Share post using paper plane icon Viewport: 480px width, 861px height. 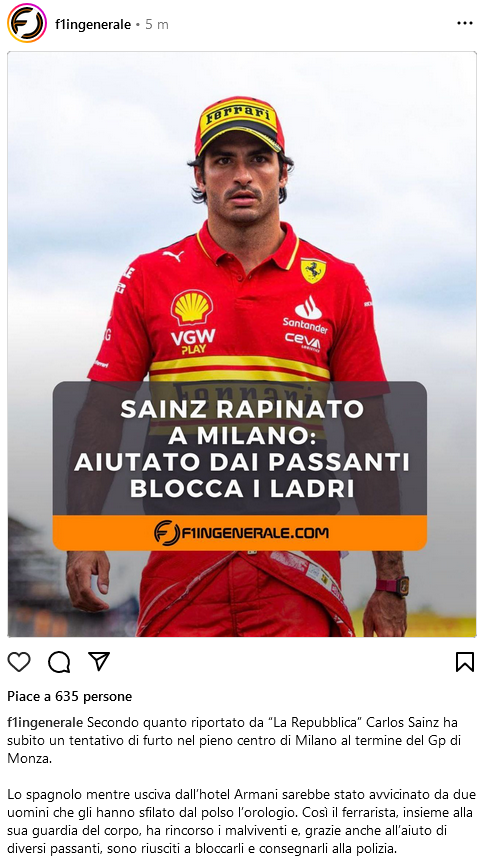(99, 661)
